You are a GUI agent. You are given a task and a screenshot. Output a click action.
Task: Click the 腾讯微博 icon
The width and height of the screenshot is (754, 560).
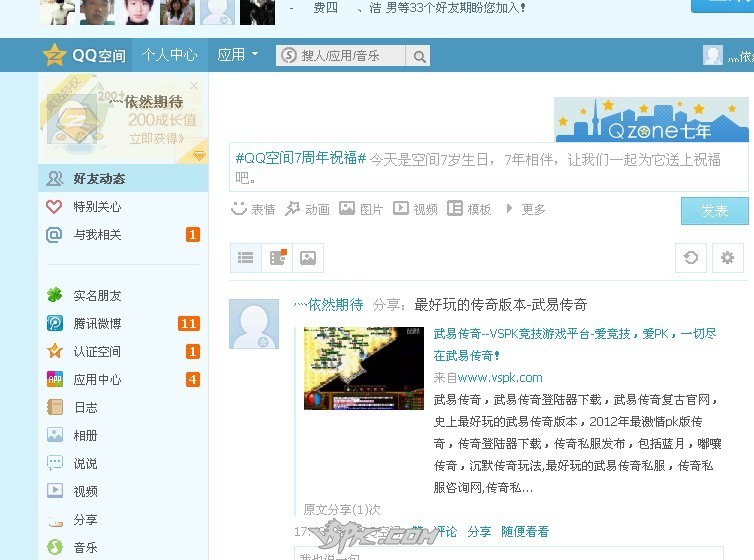click(x=55, y=323)
